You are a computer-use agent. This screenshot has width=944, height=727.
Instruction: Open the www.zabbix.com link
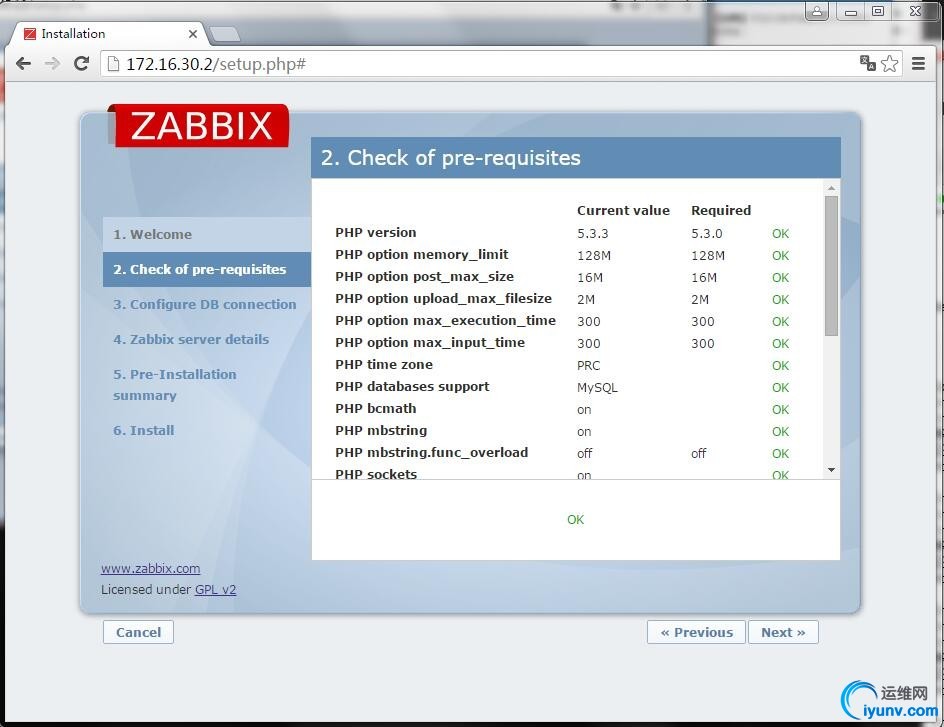[x=151, y=568]
